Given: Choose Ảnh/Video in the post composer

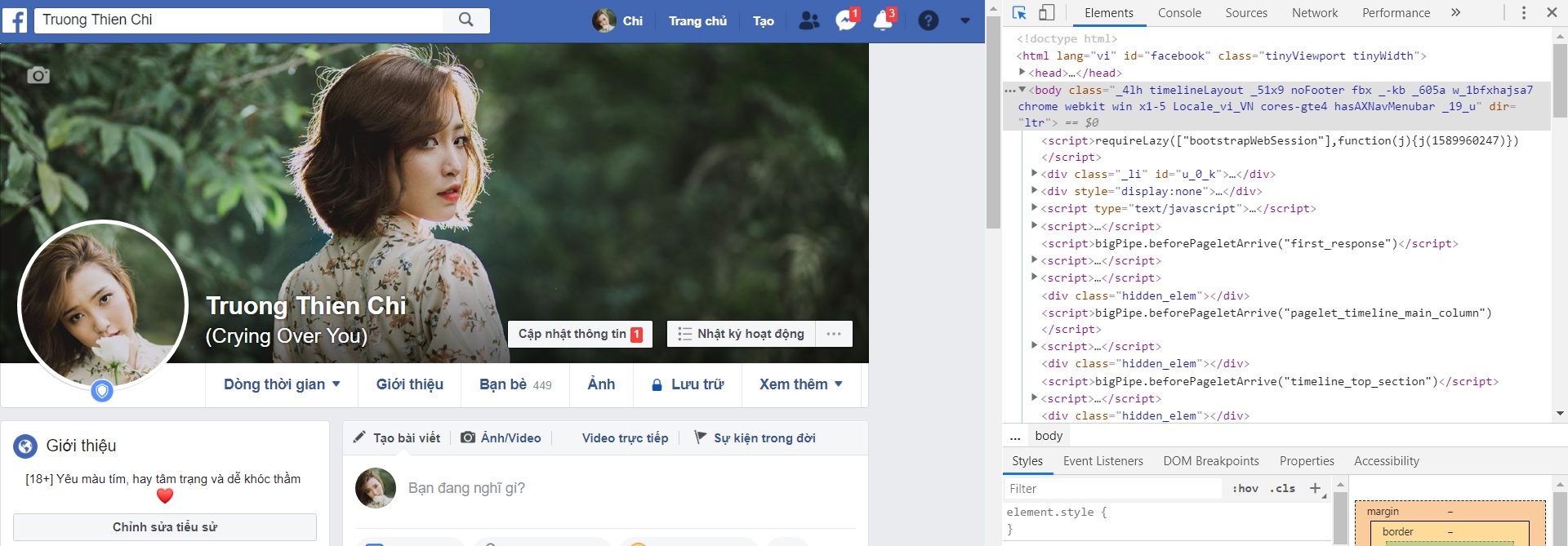Looking at the screenshot, I should [501, 438].
